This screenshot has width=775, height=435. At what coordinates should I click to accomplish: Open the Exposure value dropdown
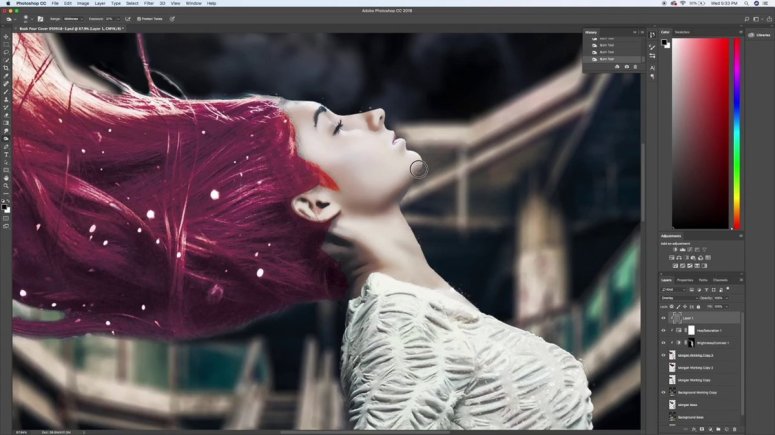pyautogui.click(x=118, y=18)
